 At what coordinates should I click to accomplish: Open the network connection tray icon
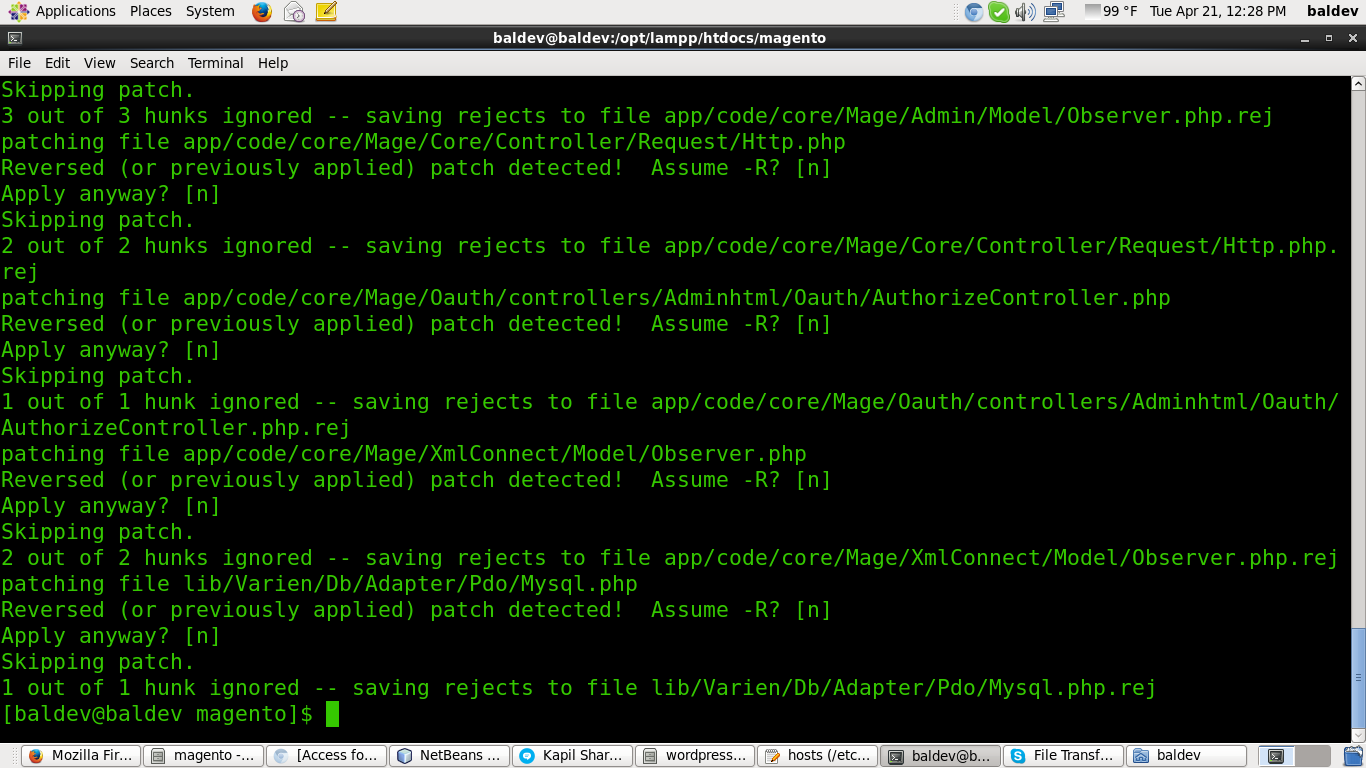[1053, 12]
